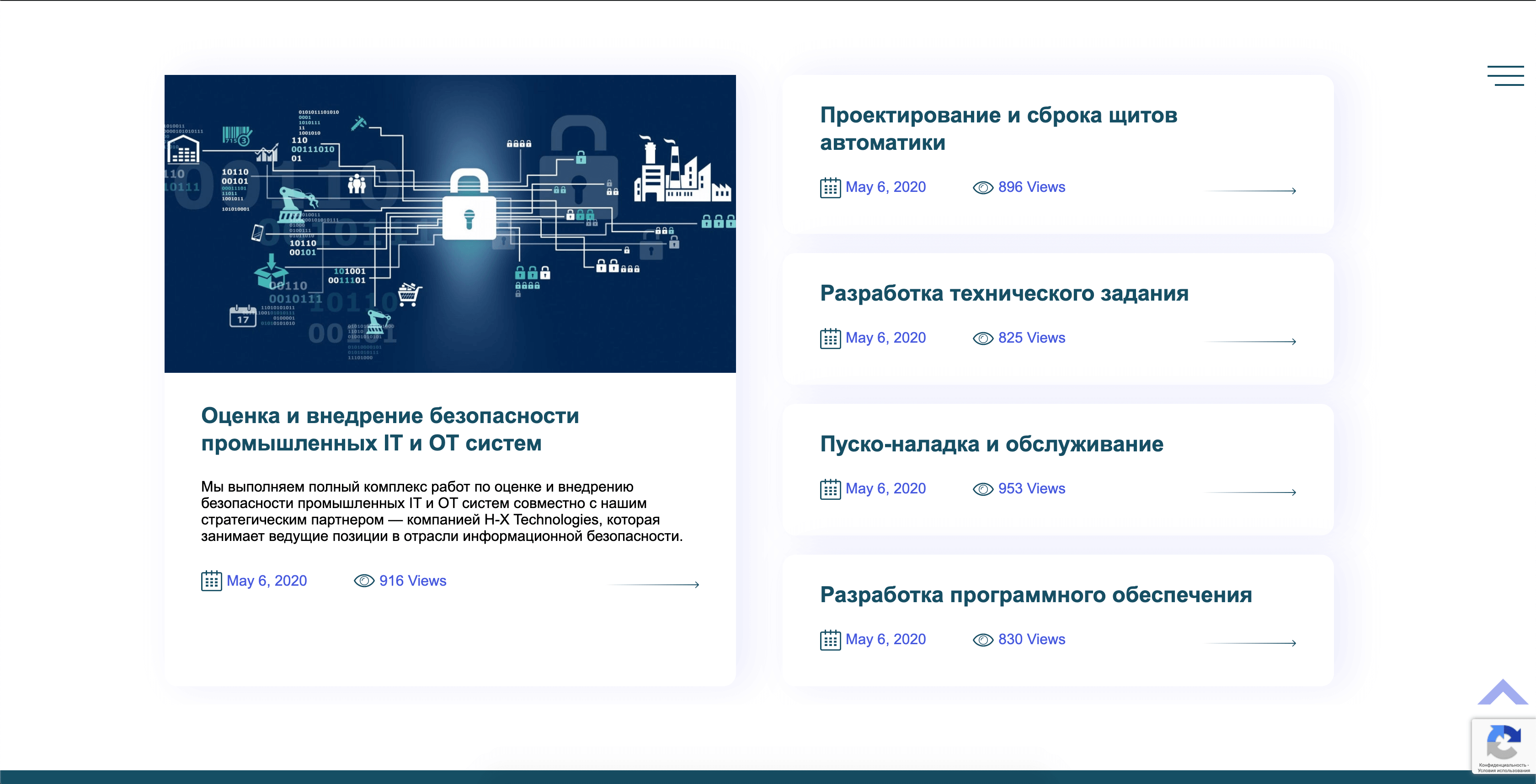
Task: Follow the arrow on Пуско-наладка и обслуживание card
Action: [1251, 492]
